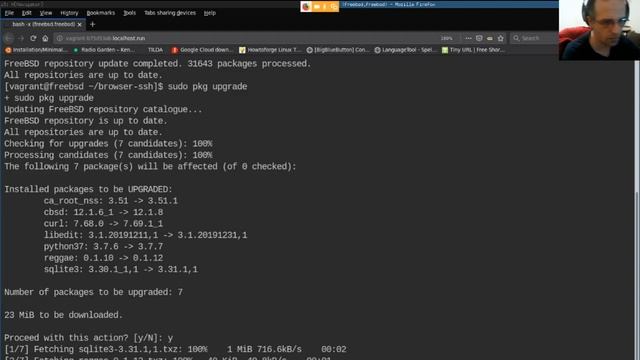
Task: Click the sqlite3 upgrade line
Action: (x=121, y=269)
